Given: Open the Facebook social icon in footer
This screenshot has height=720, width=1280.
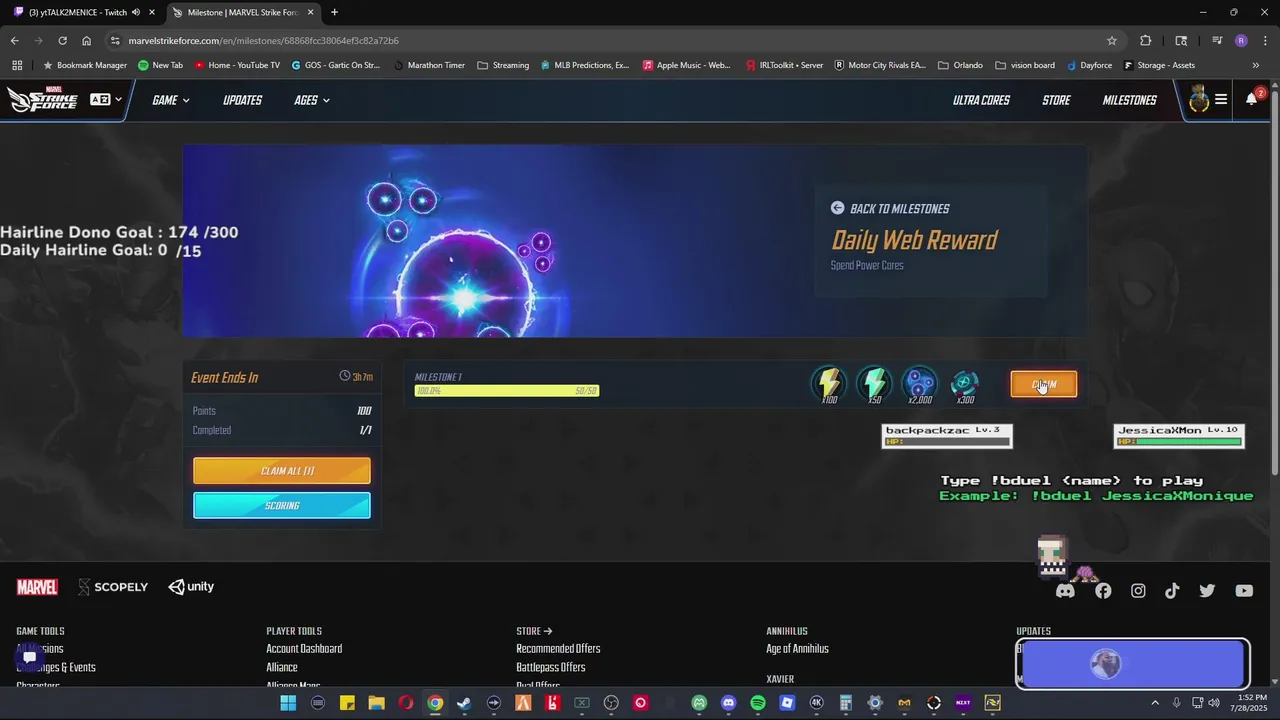Looking at the screenshot, I should [1103, 591].
